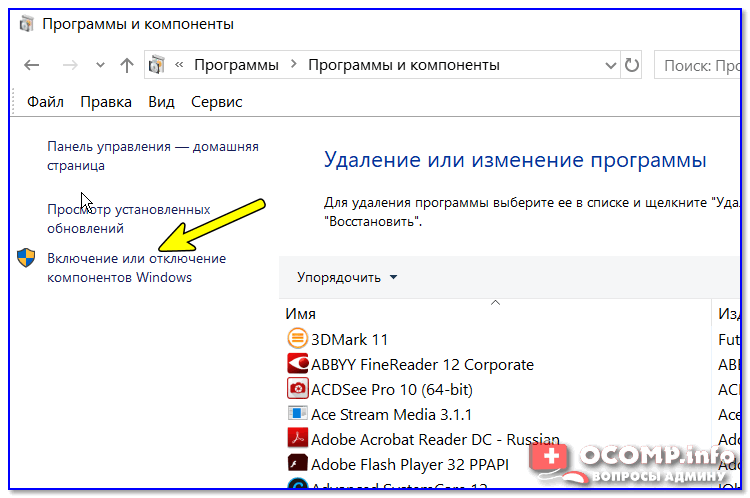Click the Ace Stream Media icon

pos(297,413)
